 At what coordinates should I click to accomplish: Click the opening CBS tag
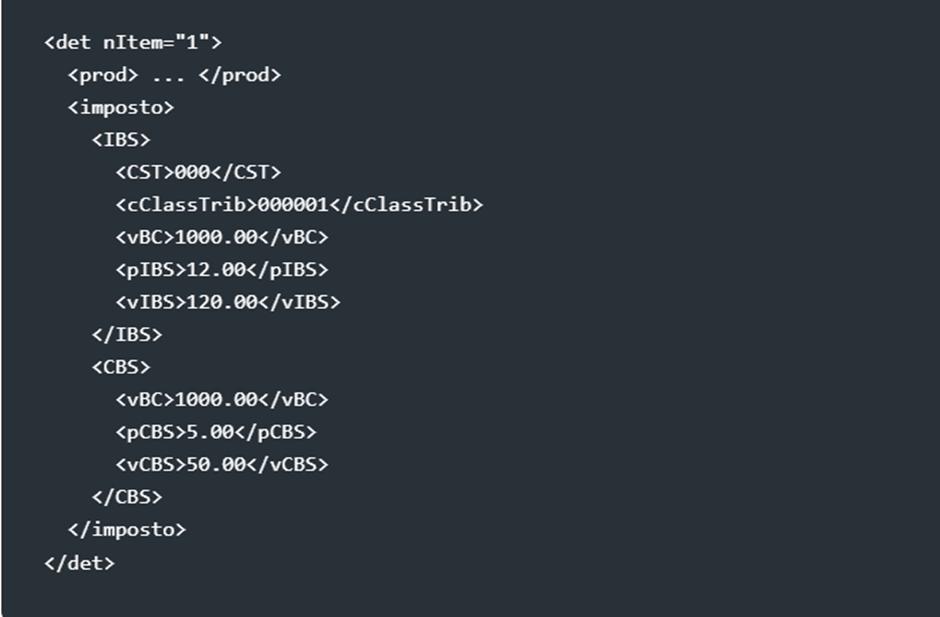pos(120,367)
